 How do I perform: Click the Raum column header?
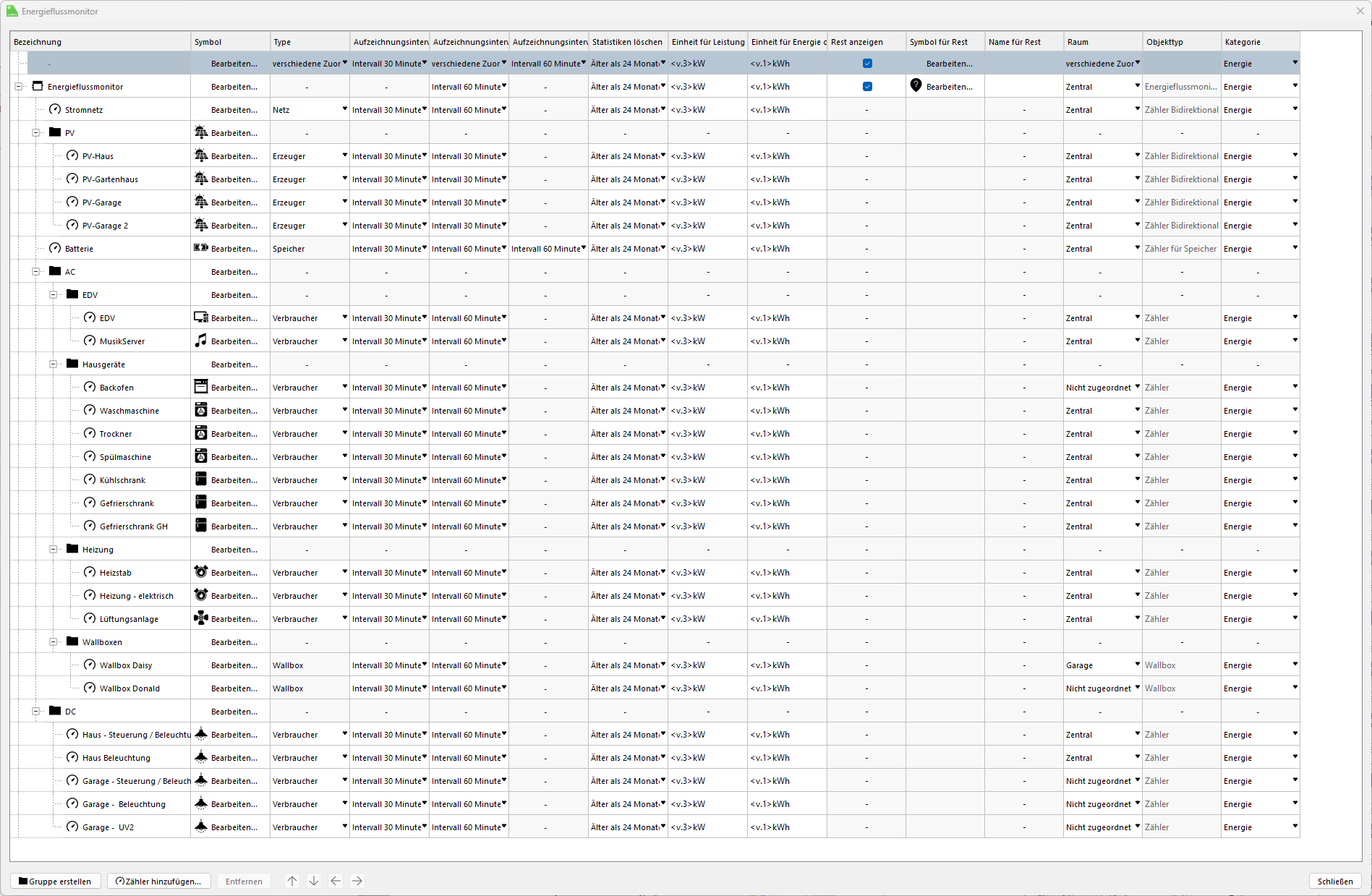point(1103,42)
